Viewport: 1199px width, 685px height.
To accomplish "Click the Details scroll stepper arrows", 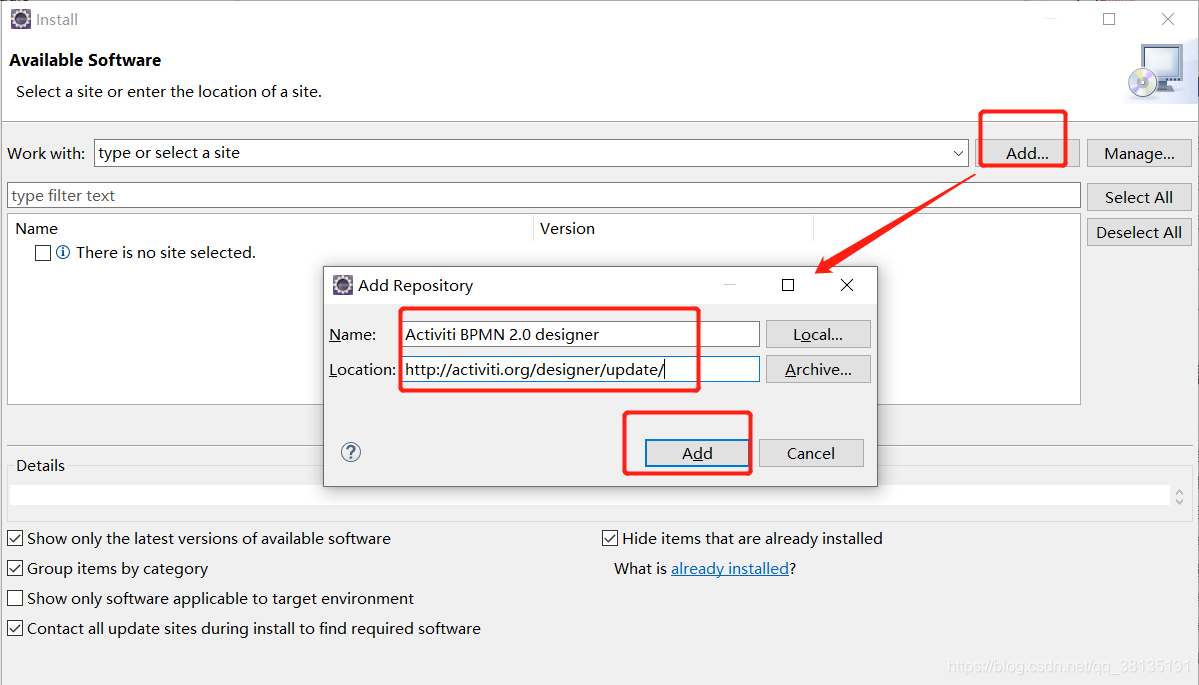I will tap(1179, 497).
